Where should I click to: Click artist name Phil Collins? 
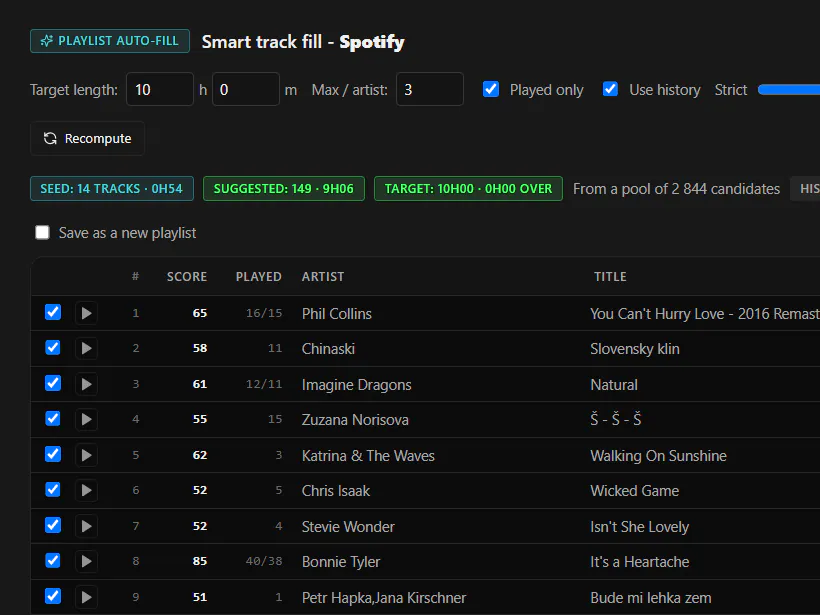pos(337,314)
